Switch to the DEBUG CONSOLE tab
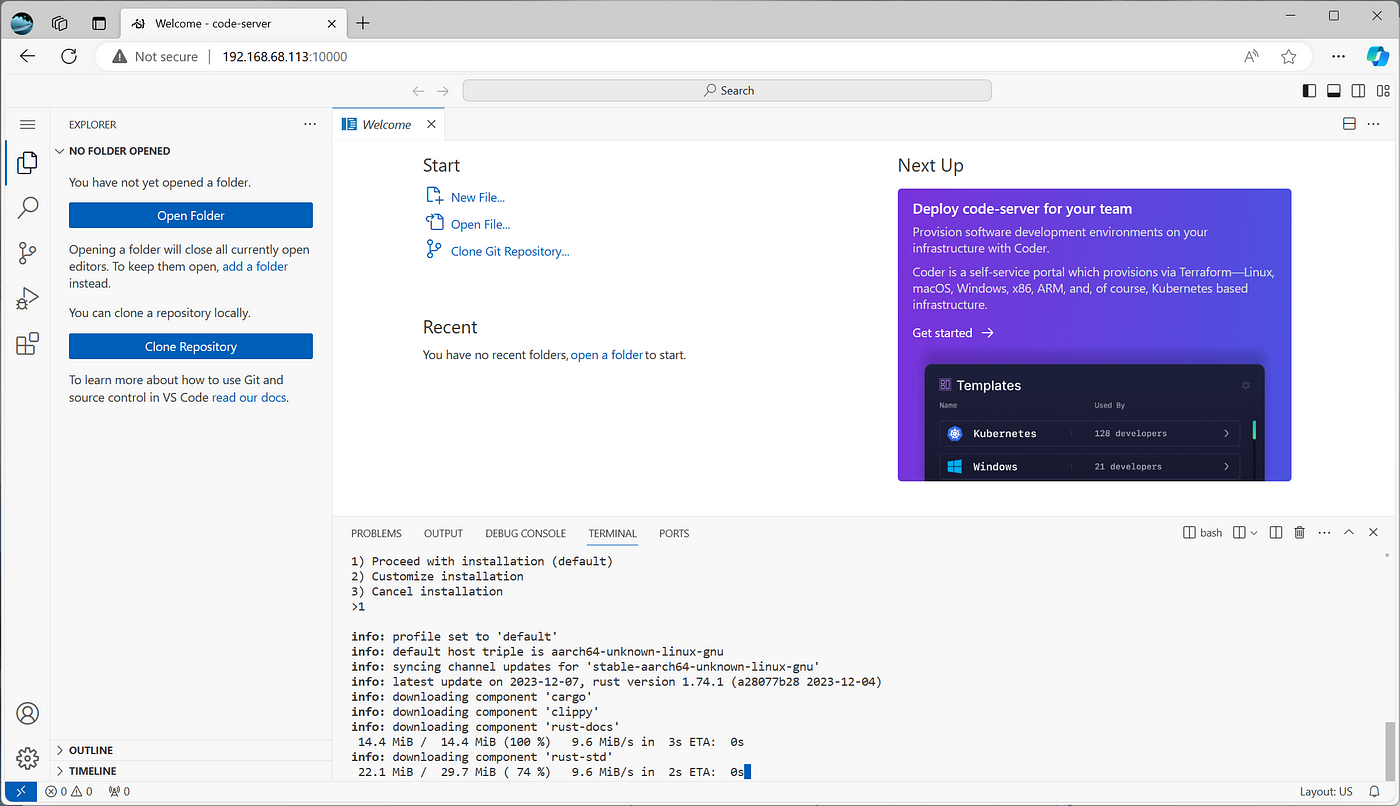 click(526, 533)
